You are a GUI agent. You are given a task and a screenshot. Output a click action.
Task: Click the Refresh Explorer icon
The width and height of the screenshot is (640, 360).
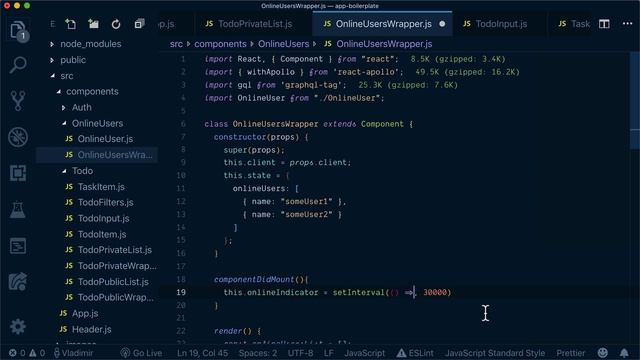pos(116,24)
